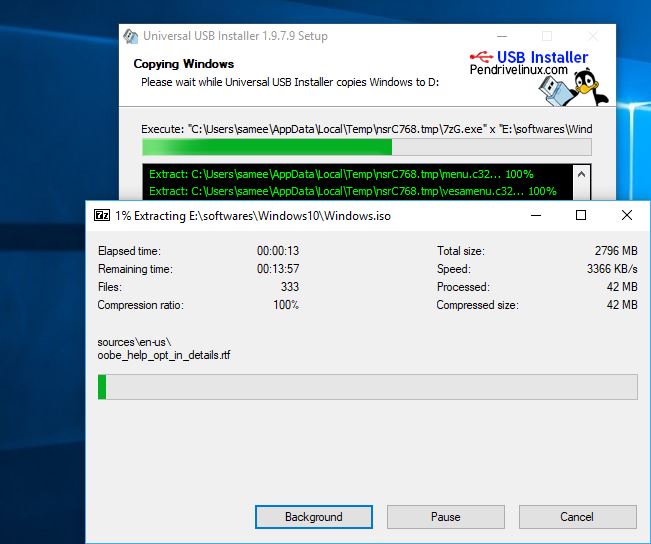The width and height of the screenshot is (651, 544).
Task: Click Speed value 3366 KB/s
Action: (x=612, y=269)
